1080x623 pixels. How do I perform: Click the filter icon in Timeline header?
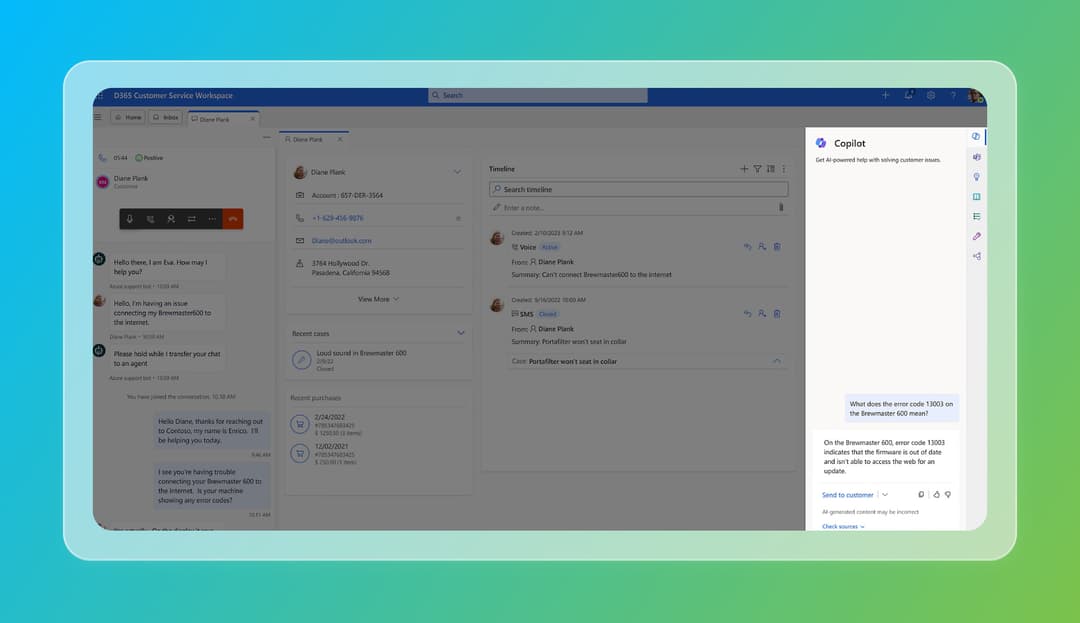click(x=757, y=169)
